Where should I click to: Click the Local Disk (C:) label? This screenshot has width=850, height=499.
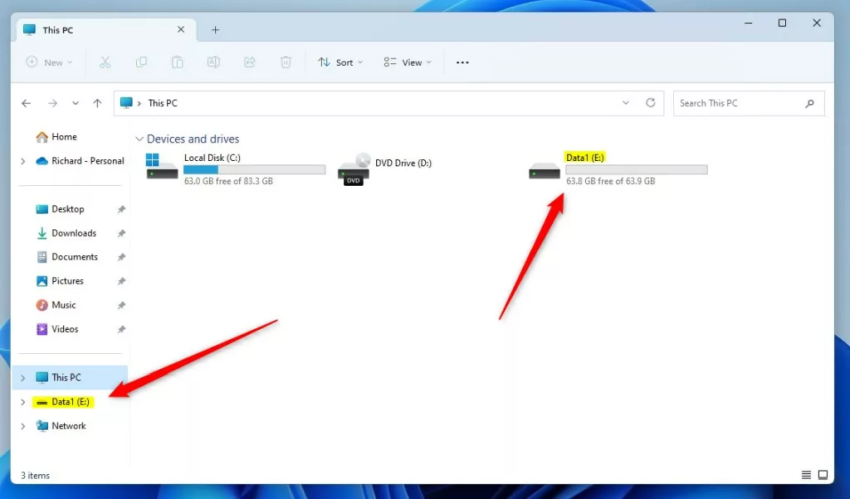pos(212,158)
